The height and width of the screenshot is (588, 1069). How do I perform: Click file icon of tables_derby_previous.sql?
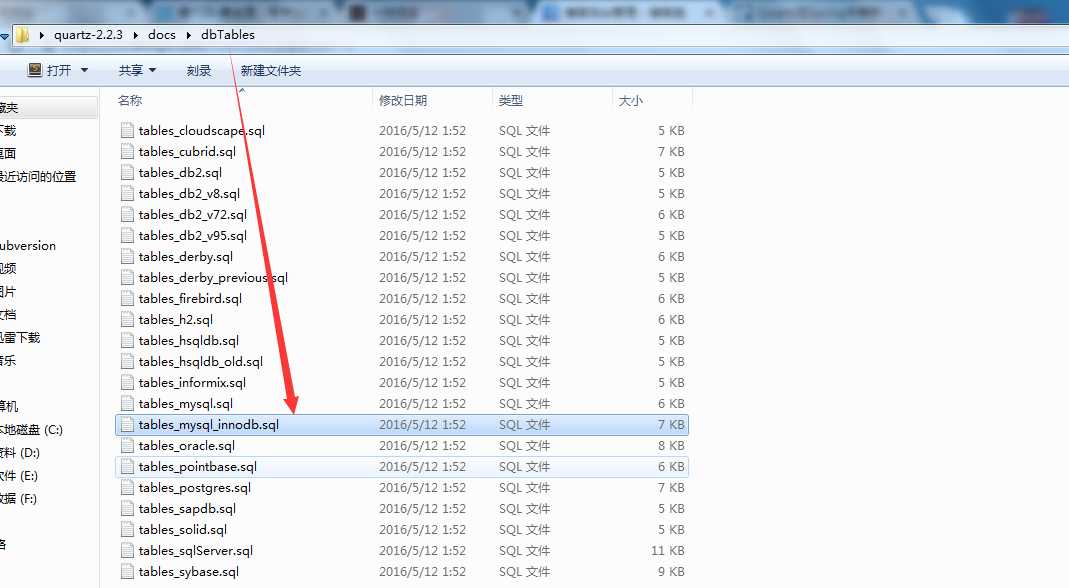tap(127, 278)
